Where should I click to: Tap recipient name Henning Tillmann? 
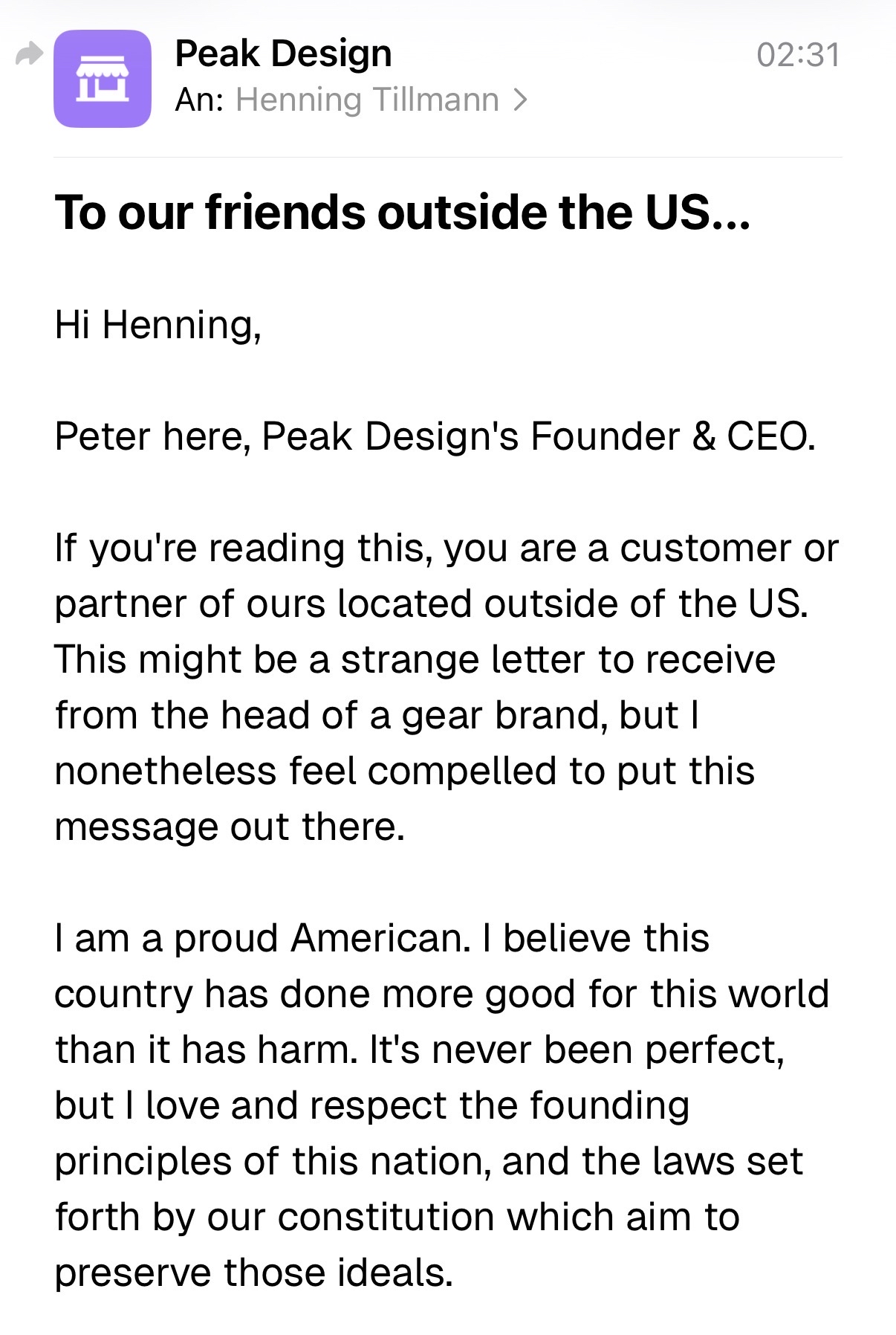click(x=367, y=100)
